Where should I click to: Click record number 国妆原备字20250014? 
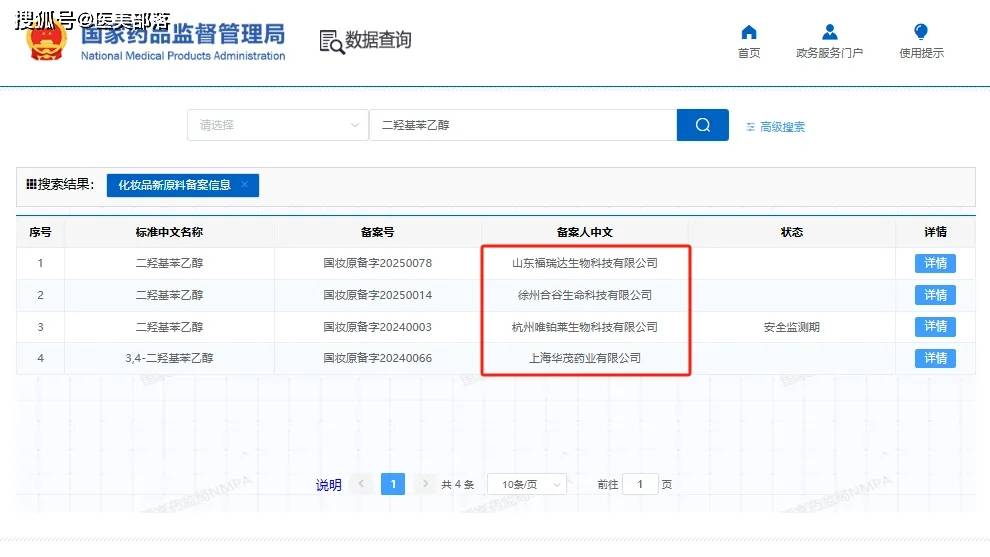[378, 295]
